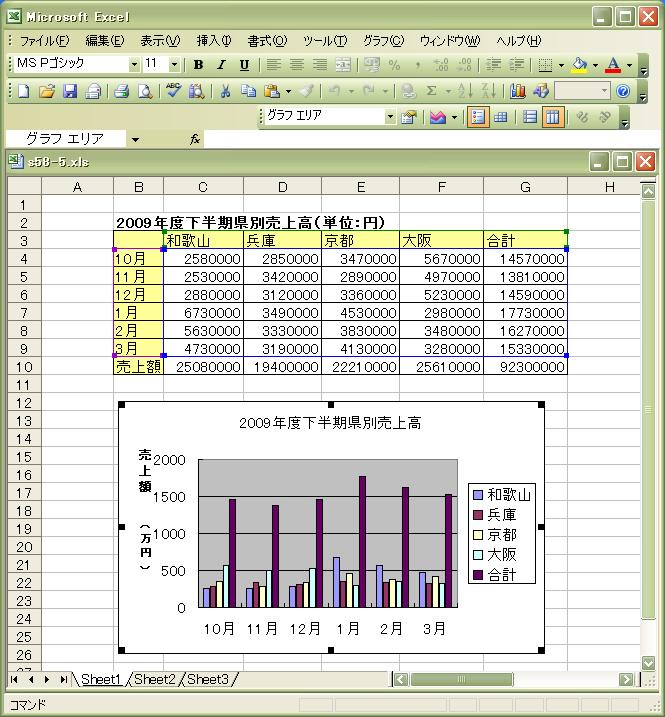This screenshot has height=717, width=665.
Task: Select the Sheet1 tab
Action: pos(101,679)
